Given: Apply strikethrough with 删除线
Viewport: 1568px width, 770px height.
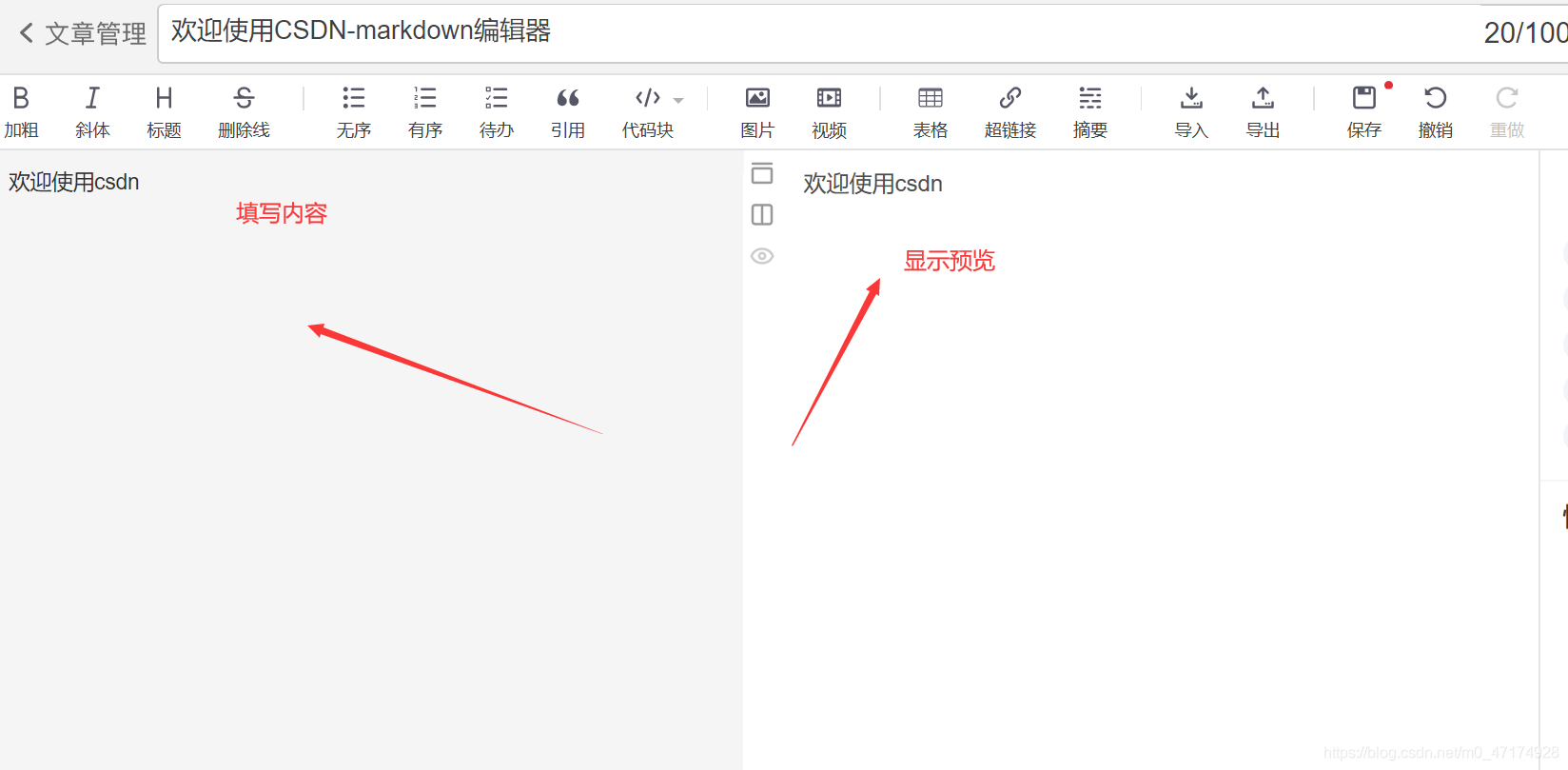Looking at the screenshot, I should 244,112.
